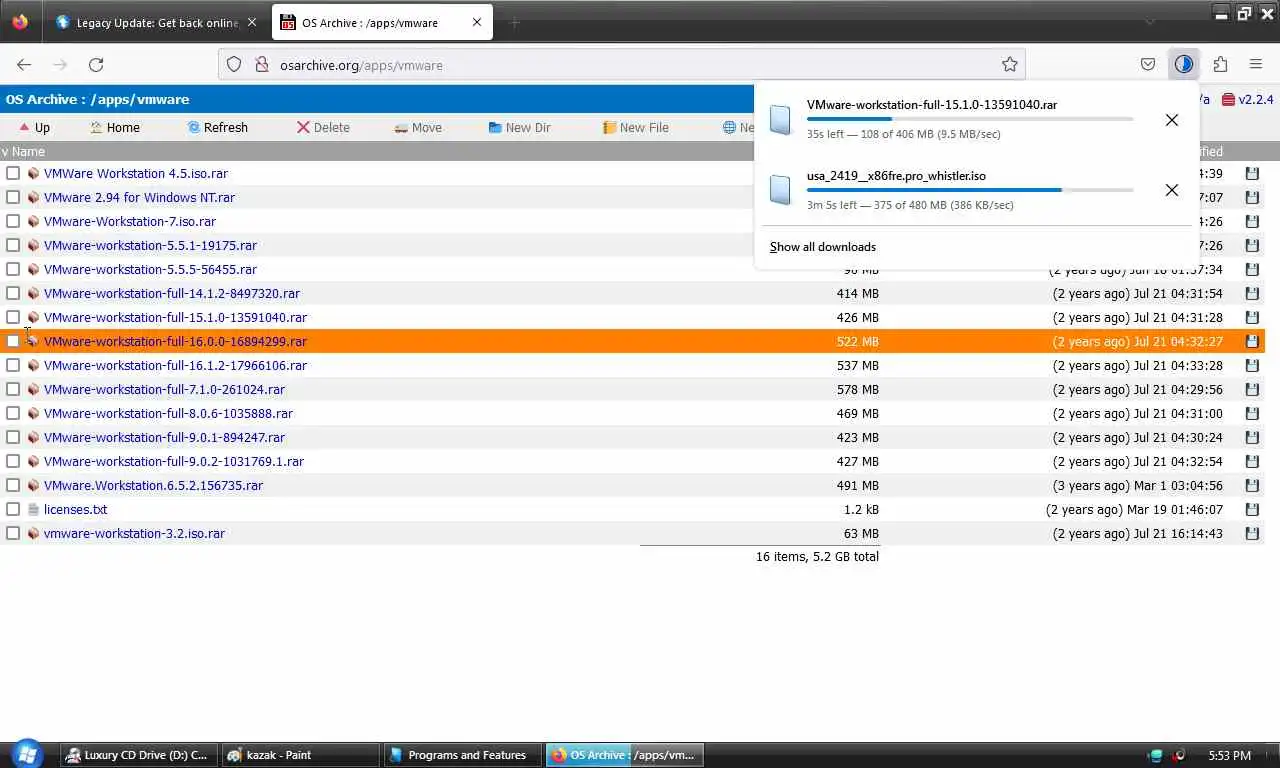Close the Legacy Update tab
This screenshot has width=1280, height=768.
pyautogui.click(x=251, y=22)
